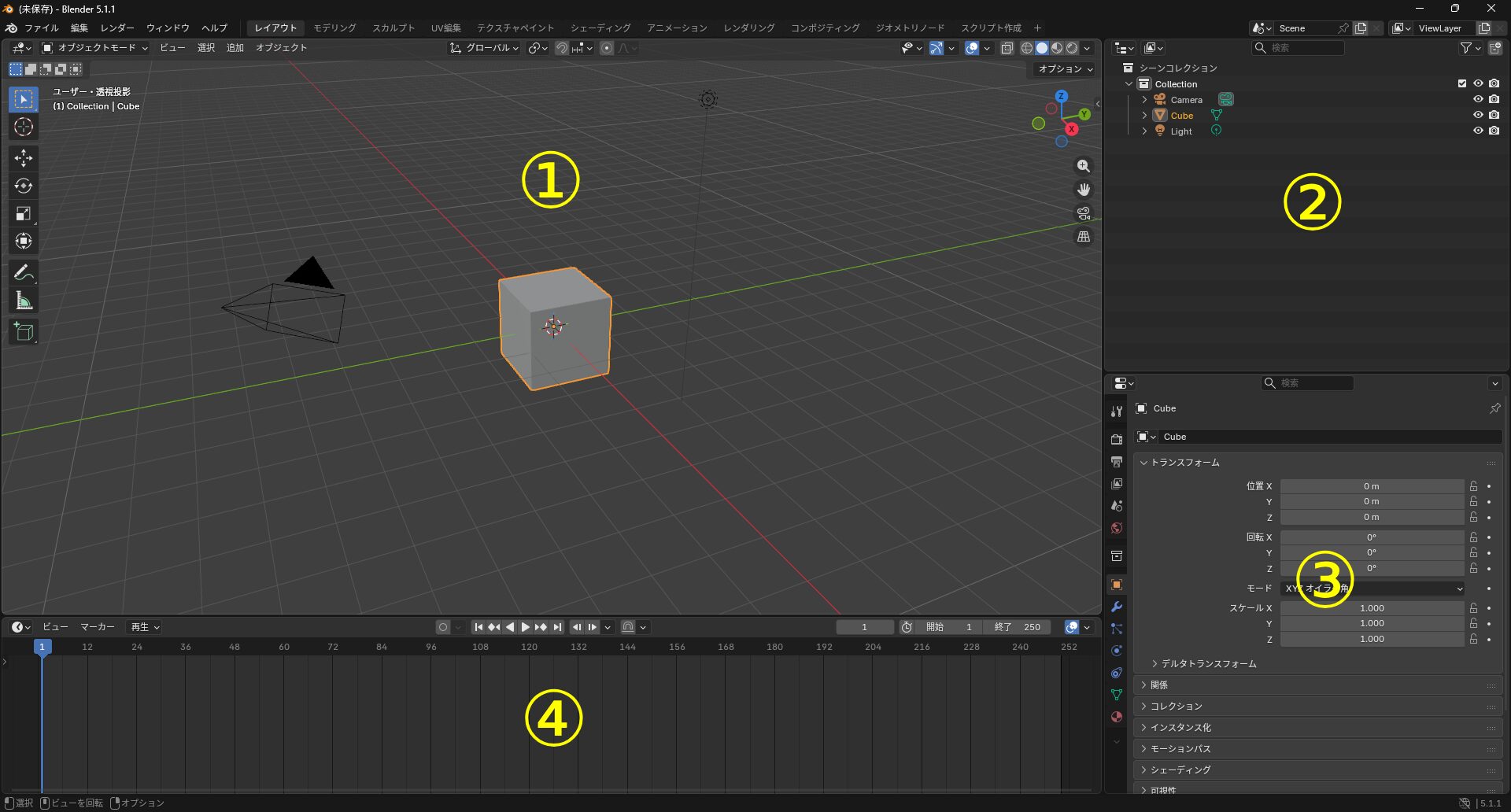This screenshot has width=1511, height=812.
Task: Select the Measure ruler tool
Action: tap(24, 301)
